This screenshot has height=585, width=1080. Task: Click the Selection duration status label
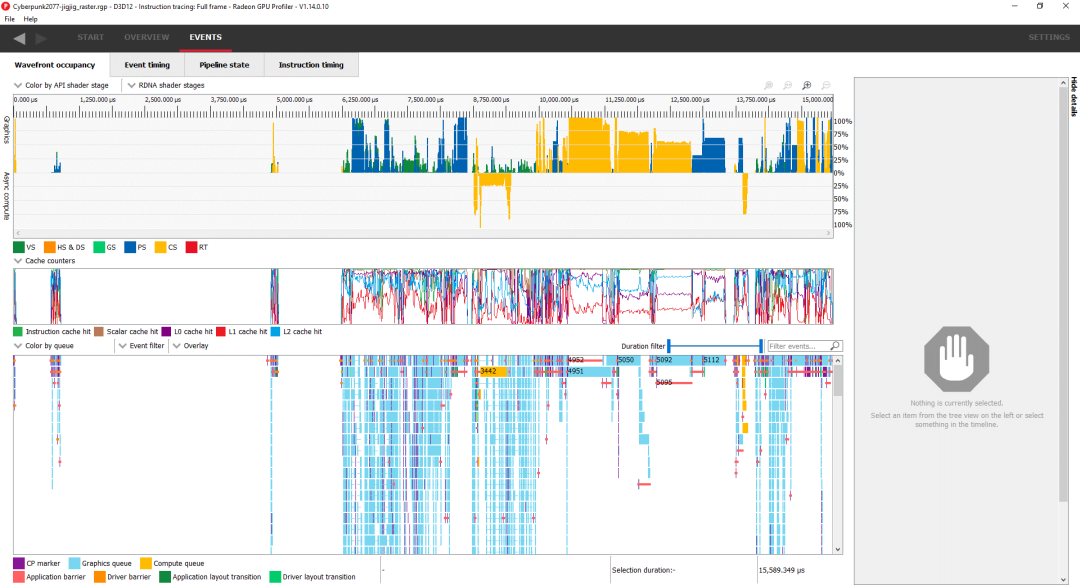pos(643,571)
